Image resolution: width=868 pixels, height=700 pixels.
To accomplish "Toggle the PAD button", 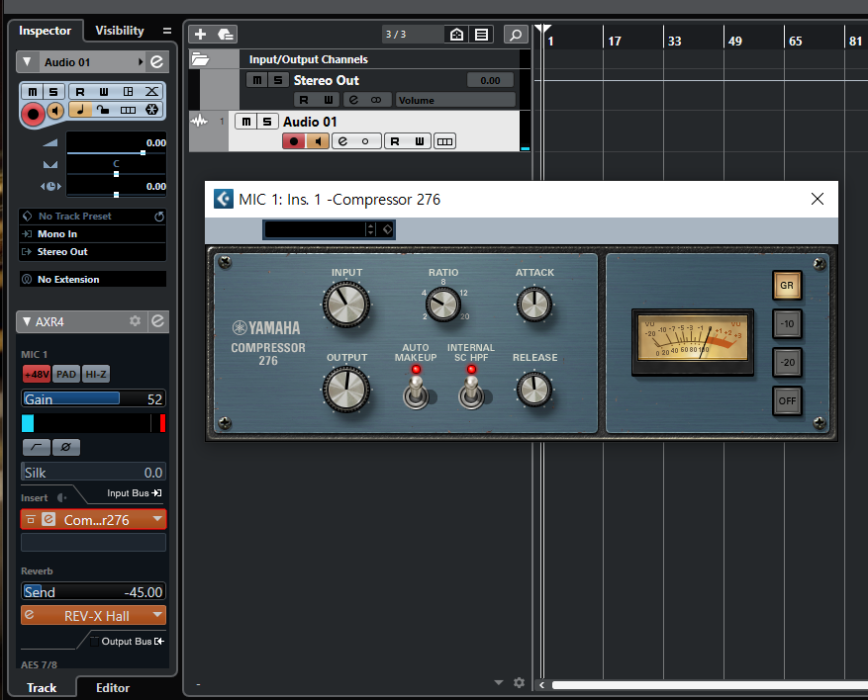I will pyautogui.click(x=66, y=375).
